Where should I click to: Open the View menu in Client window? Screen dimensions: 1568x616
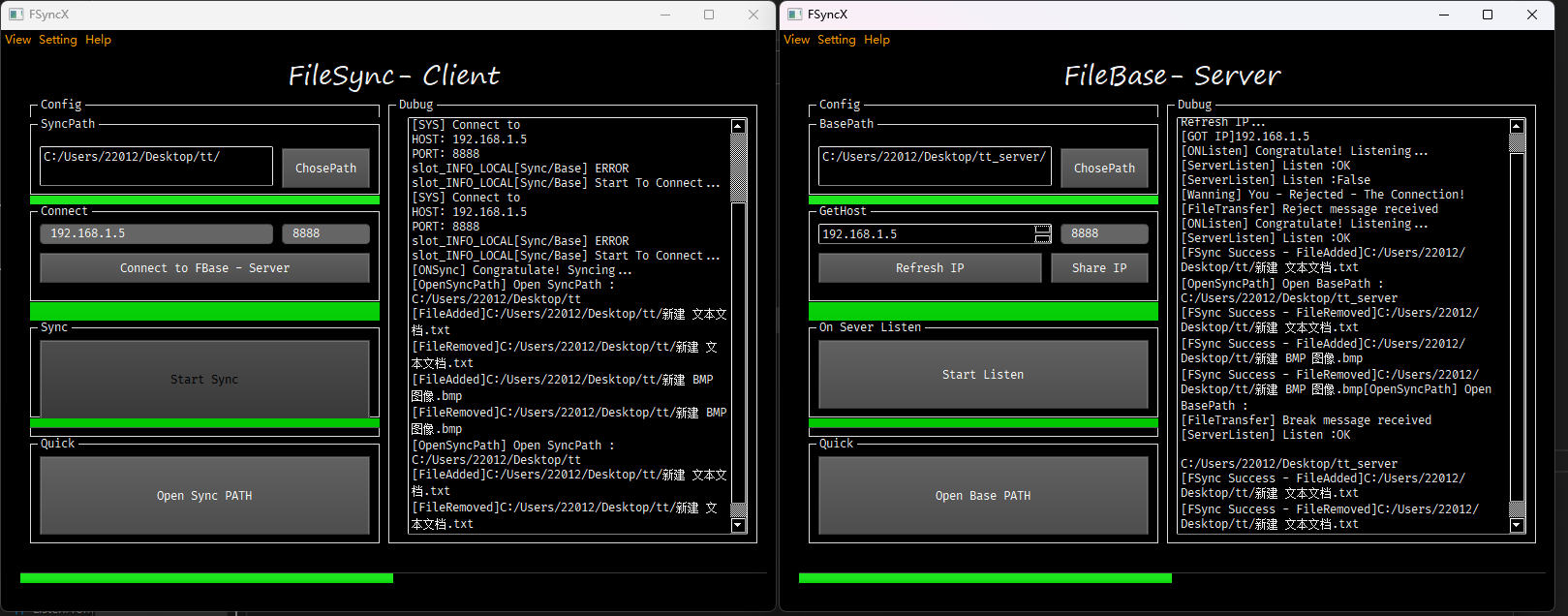18,40
